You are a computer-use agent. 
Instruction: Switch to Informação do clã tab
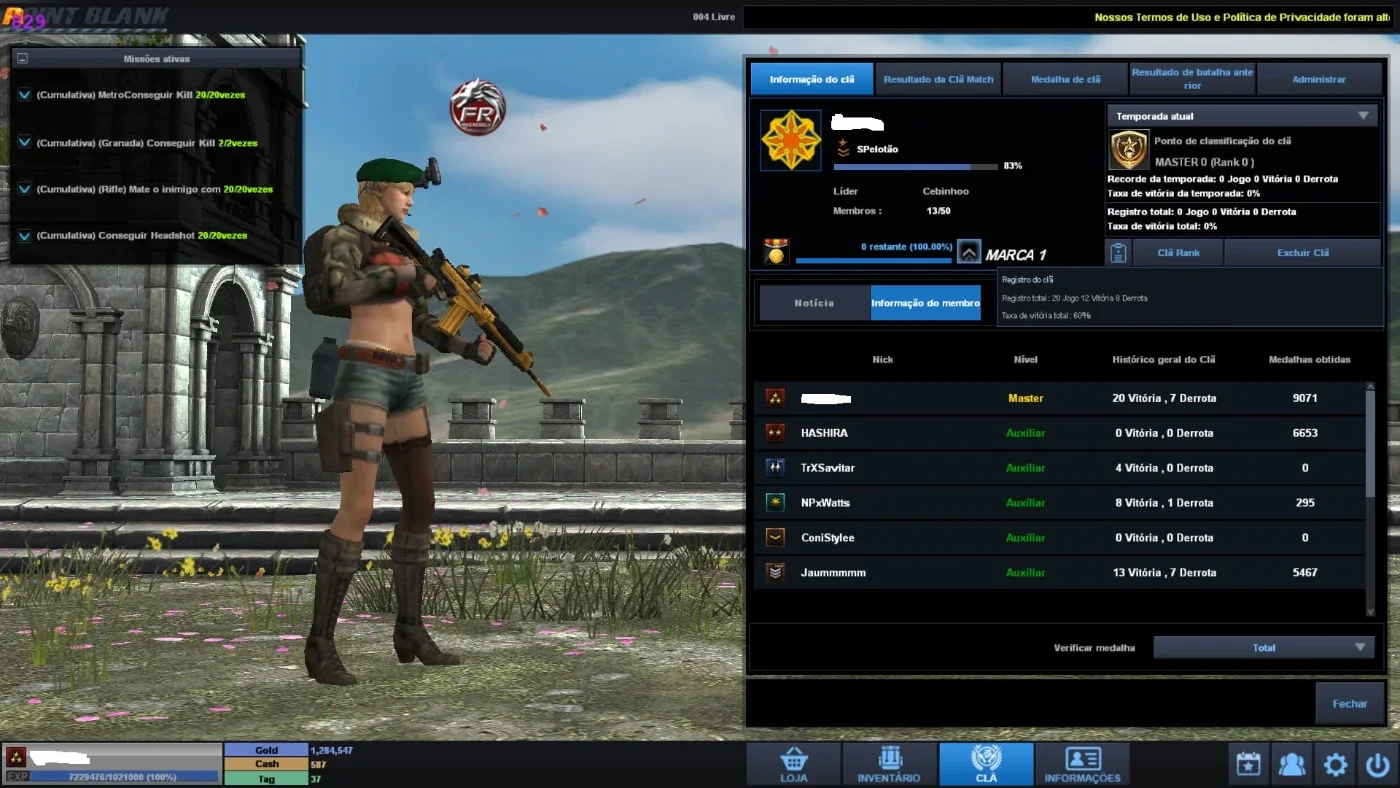[x=811, y=79]
